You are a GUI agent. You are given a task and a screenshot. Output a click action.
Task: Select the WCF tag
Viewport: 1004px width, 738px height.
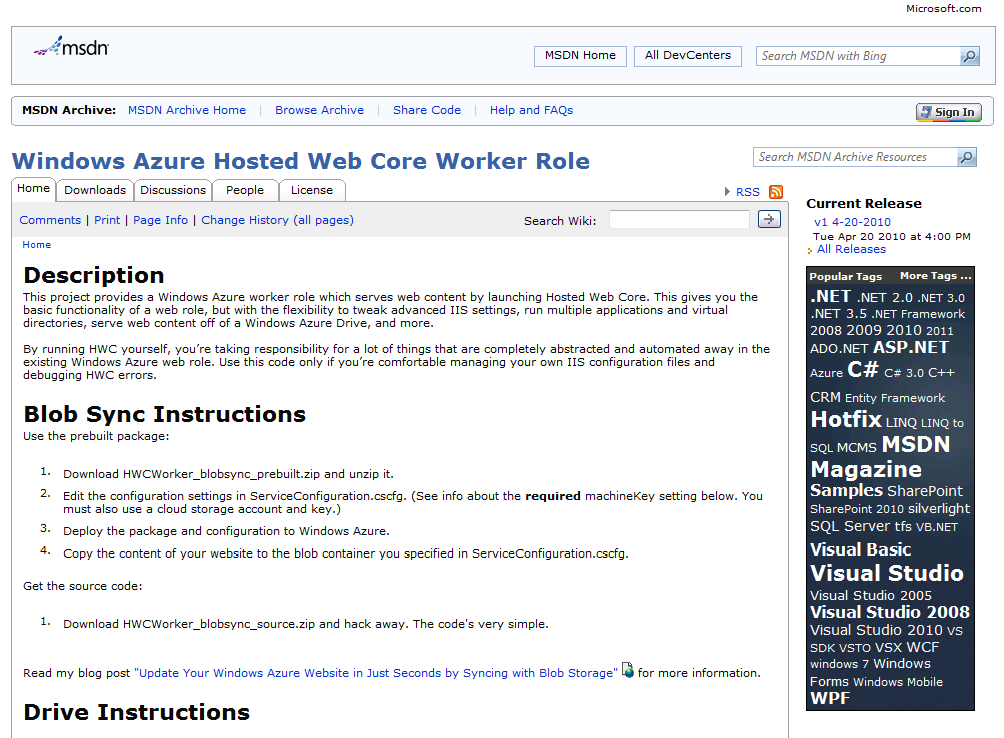point(923,647)
